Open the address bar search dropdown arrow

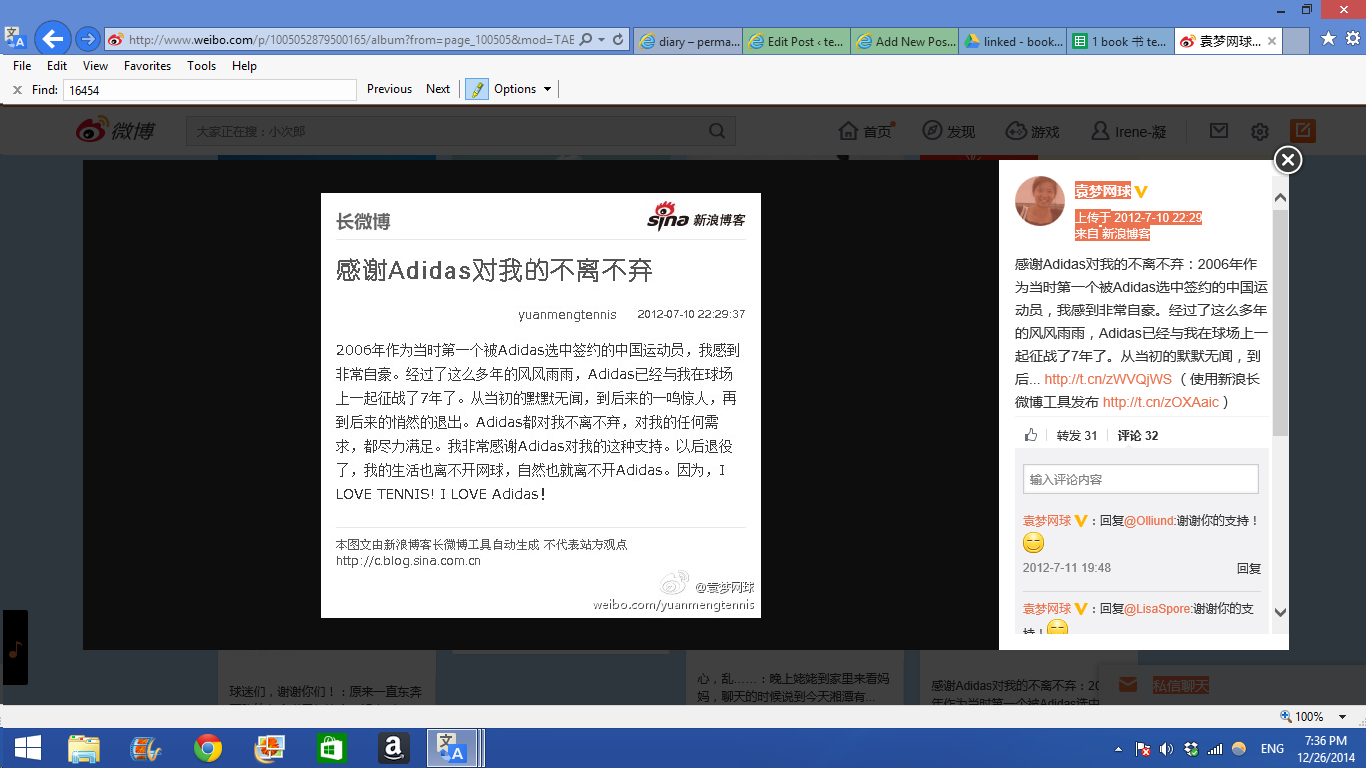tap(601, 41)
